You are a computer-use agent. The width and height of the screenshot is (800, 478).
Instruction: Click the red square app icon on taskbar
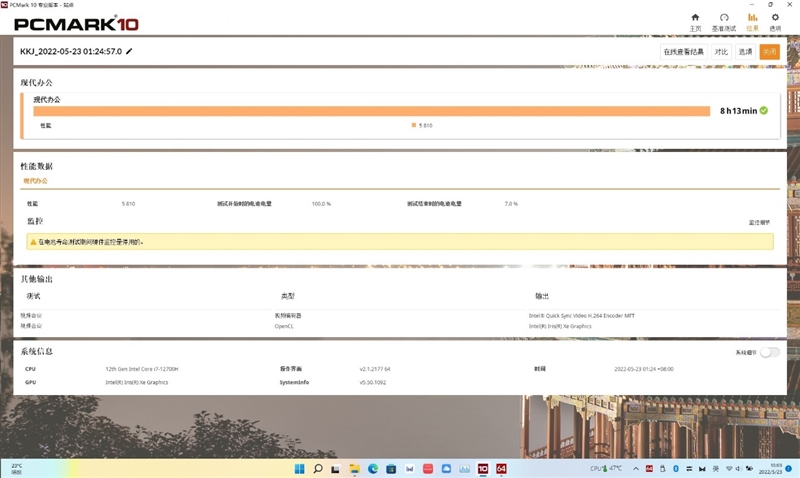tap(428, 469)
